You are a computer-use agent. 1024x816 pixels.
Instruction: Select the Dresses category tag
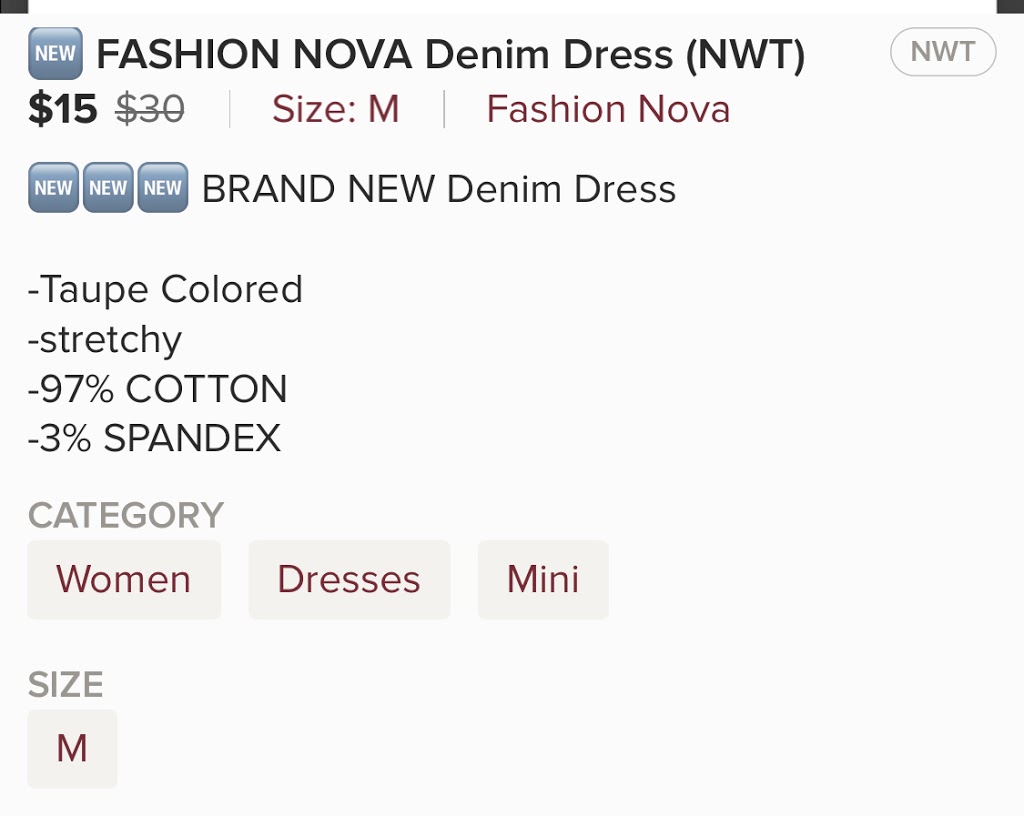coord(349,580)
